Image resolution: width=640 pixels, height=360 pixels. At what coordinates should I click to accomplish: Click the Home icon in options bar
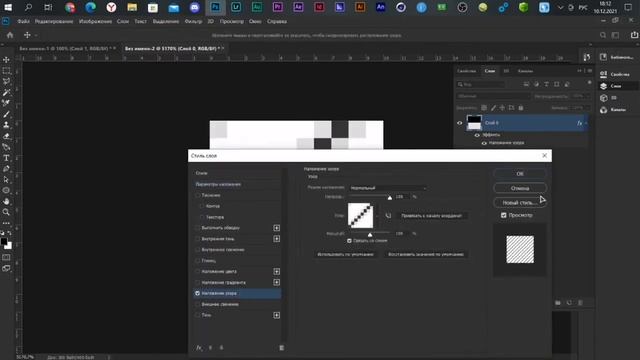10,35
